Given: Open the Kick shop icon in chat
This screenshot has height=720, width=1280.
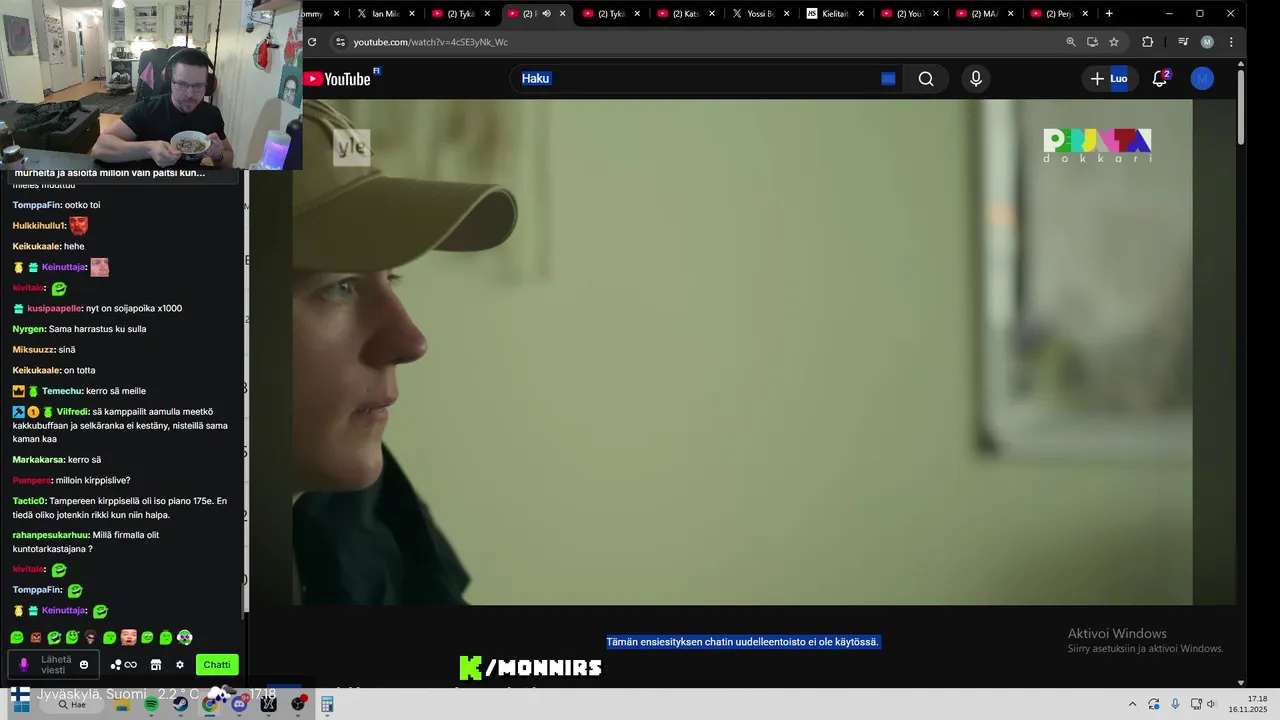Looking at the screenshot, I should click(x=156, y=665).
